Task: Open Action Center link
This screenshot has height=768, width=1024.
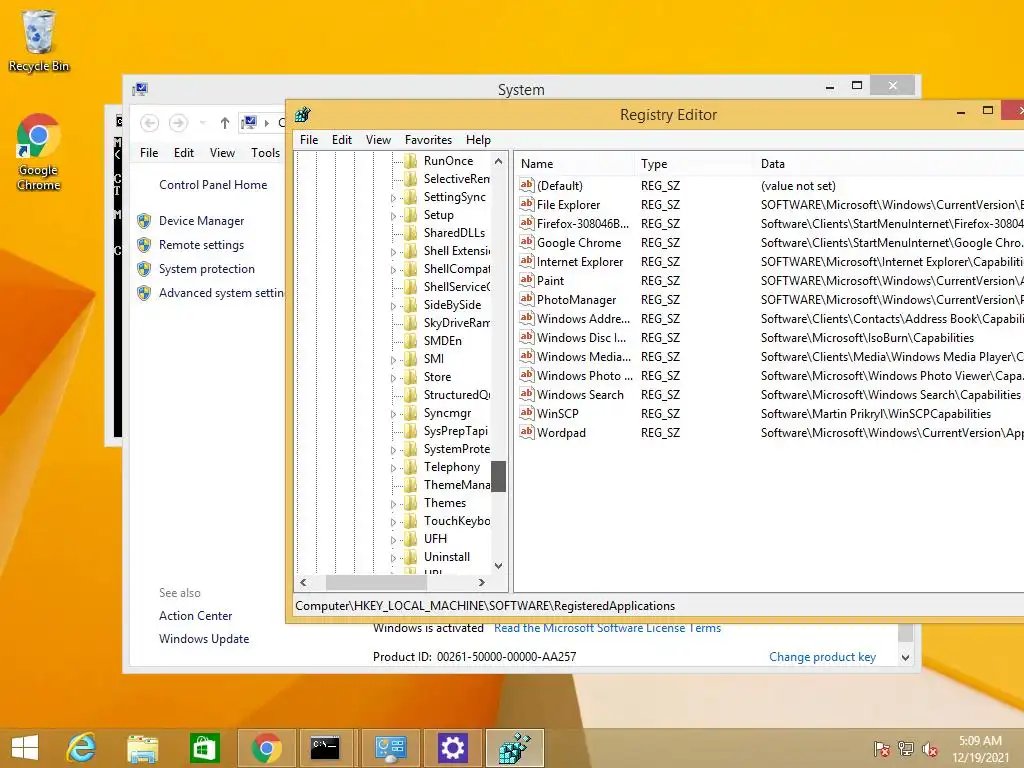Action: (x=195, y=616)
